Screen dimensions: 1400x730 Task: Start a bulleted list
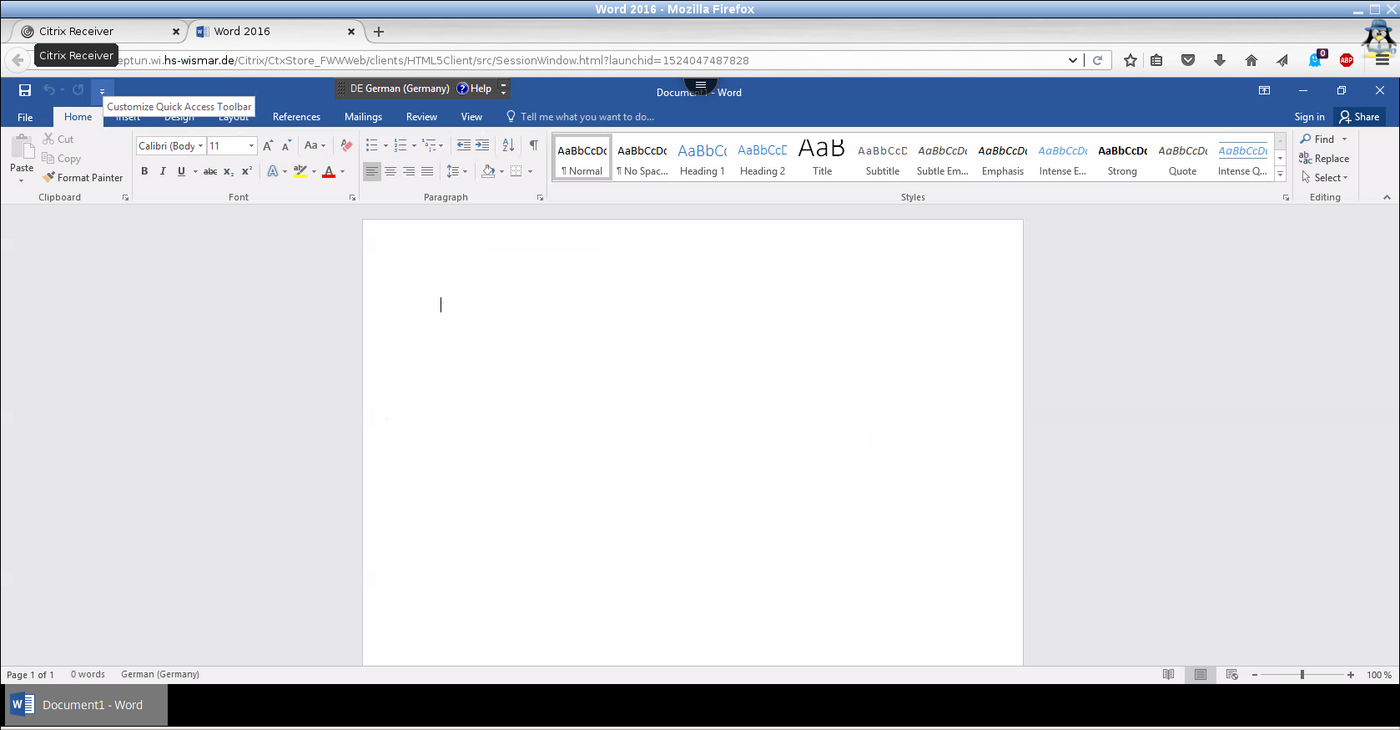pyautogui.click(x=371, y=146)
